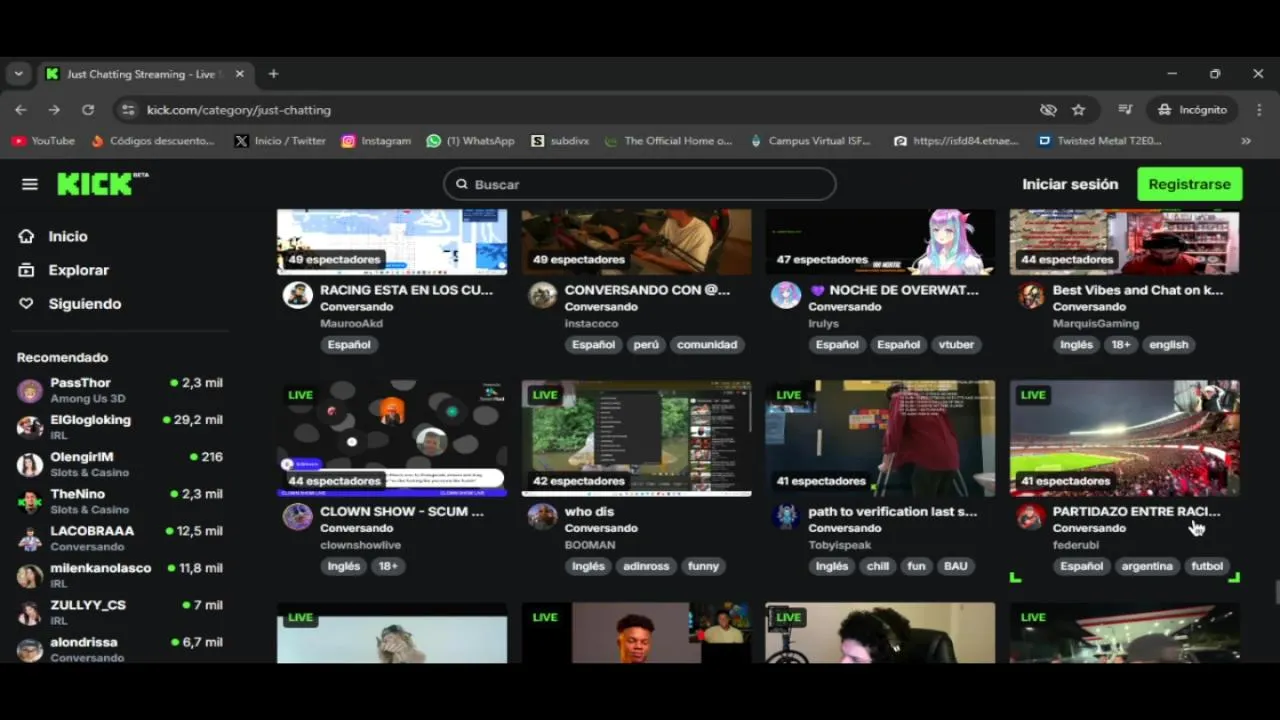The image size is (1280, 720).
Task: Click the kick.com address bar URL
Action: (x=238, y=110)
